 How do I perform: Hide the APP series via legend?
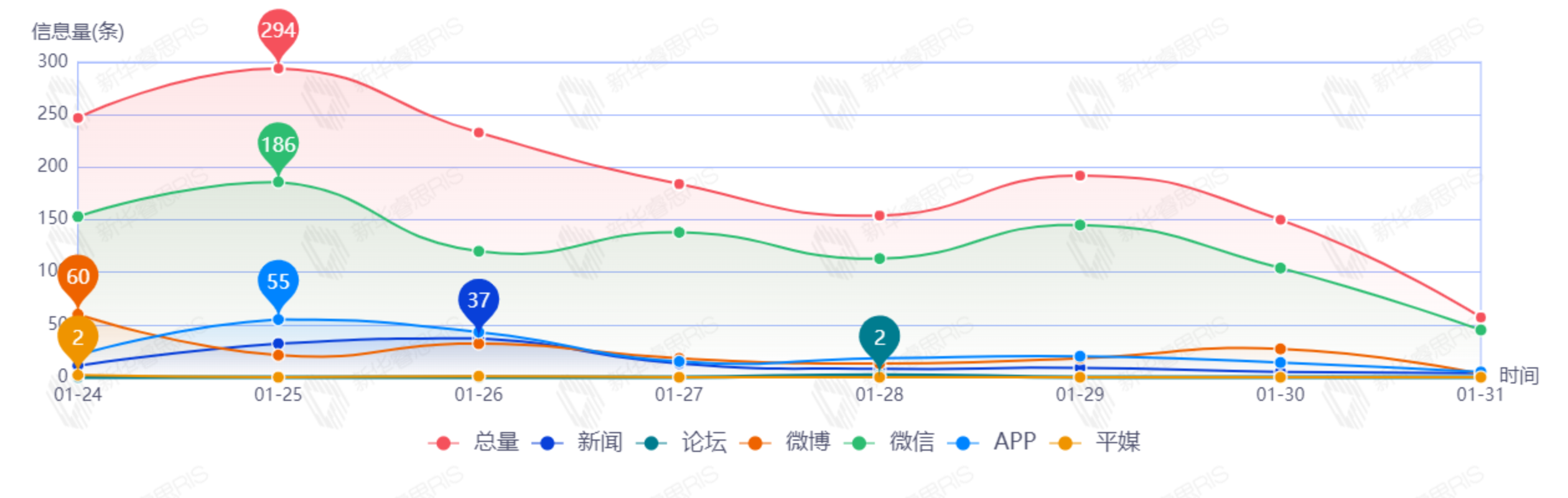(x=992, y=442)
